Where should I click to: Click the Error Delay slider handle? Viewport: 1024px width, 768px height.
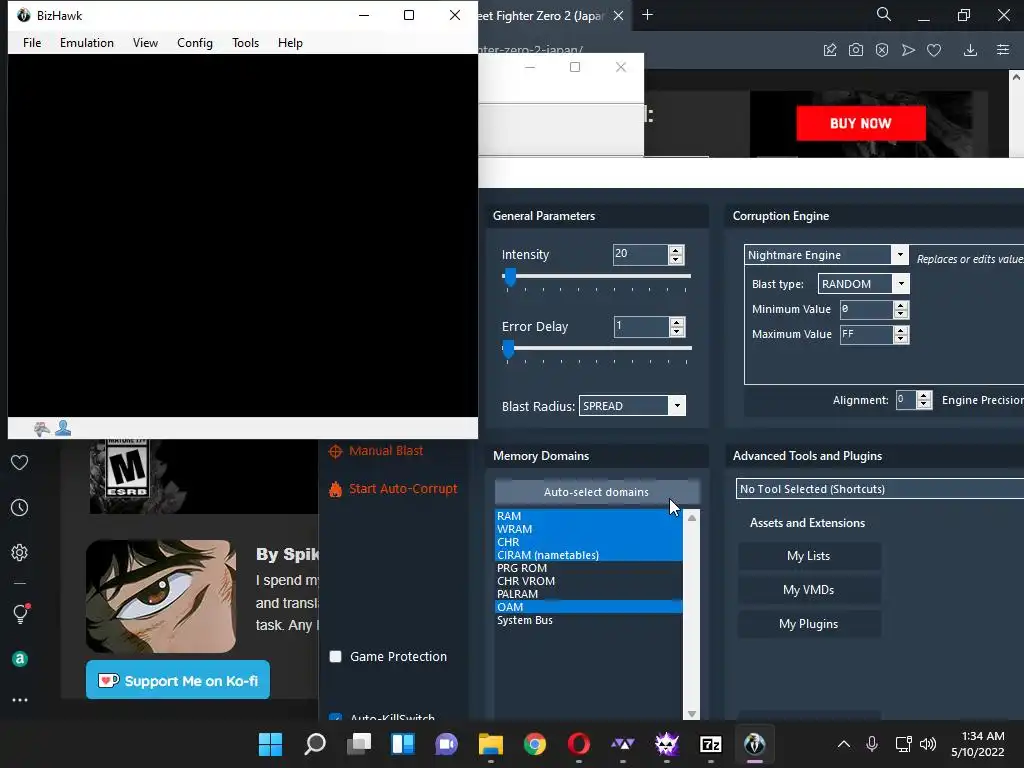point(508,349)
